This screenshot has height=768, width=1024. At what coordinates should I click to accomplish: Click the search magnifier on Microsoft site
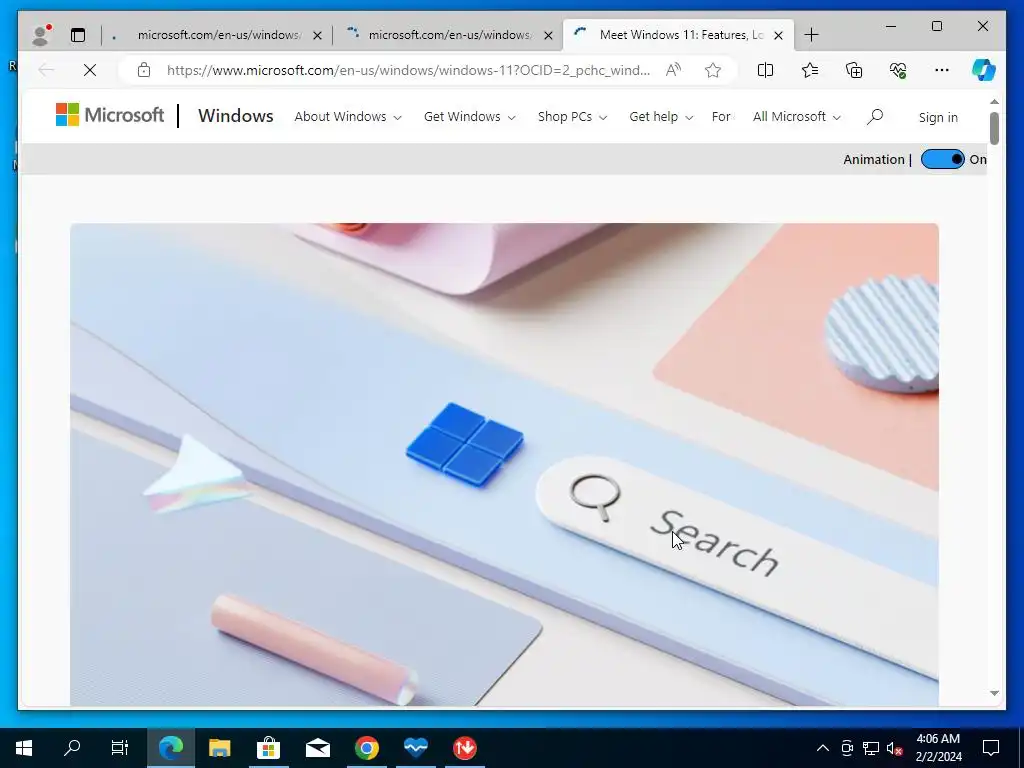[x=875, y=117]
